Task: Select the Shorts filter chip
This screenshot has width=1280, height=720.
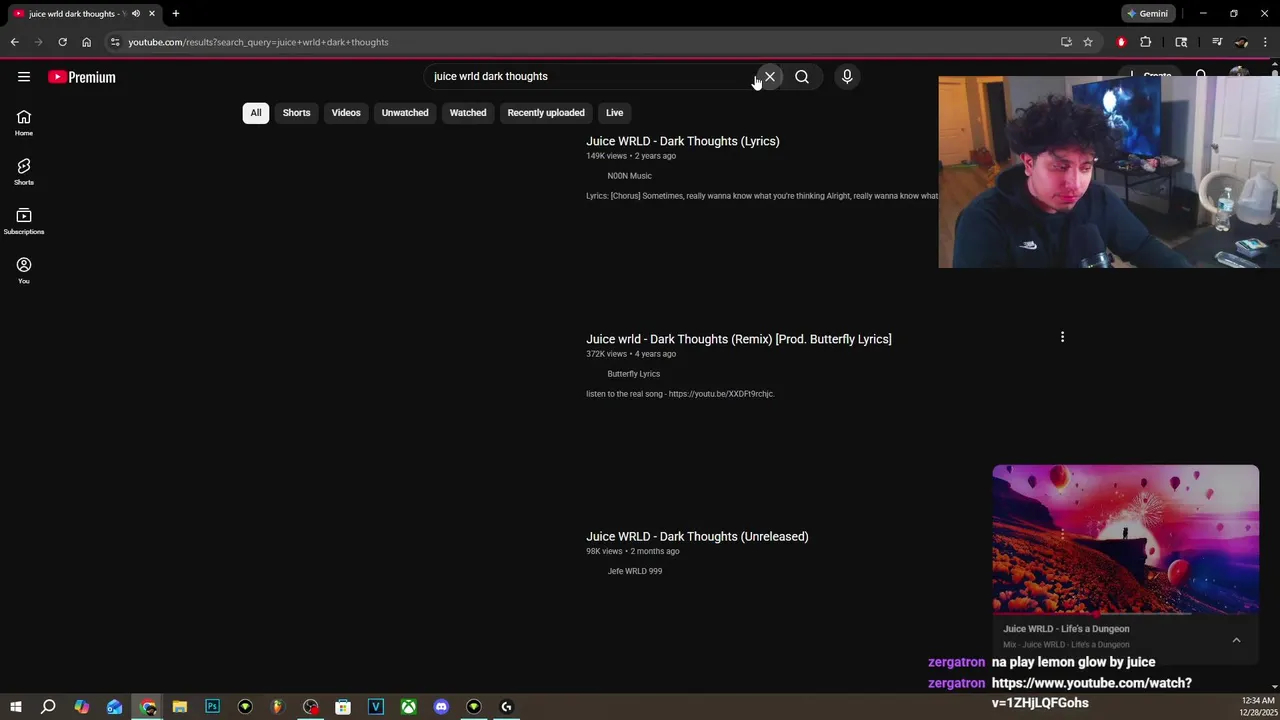Action: coord(296,113)
